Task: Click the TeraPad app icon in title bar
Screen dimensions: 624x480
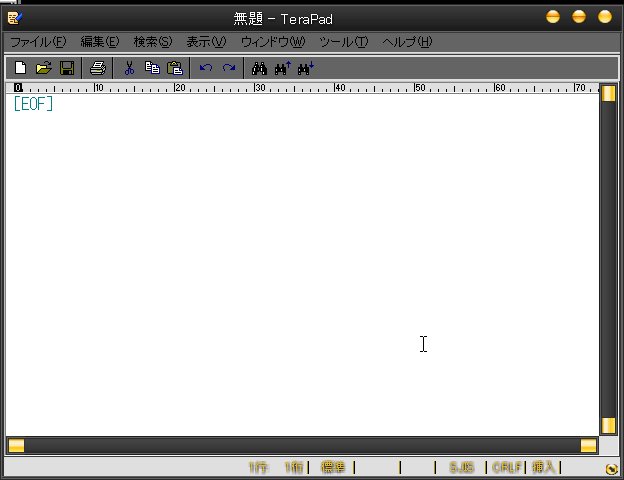Action: pyautogui.click(x=15, y=18)
